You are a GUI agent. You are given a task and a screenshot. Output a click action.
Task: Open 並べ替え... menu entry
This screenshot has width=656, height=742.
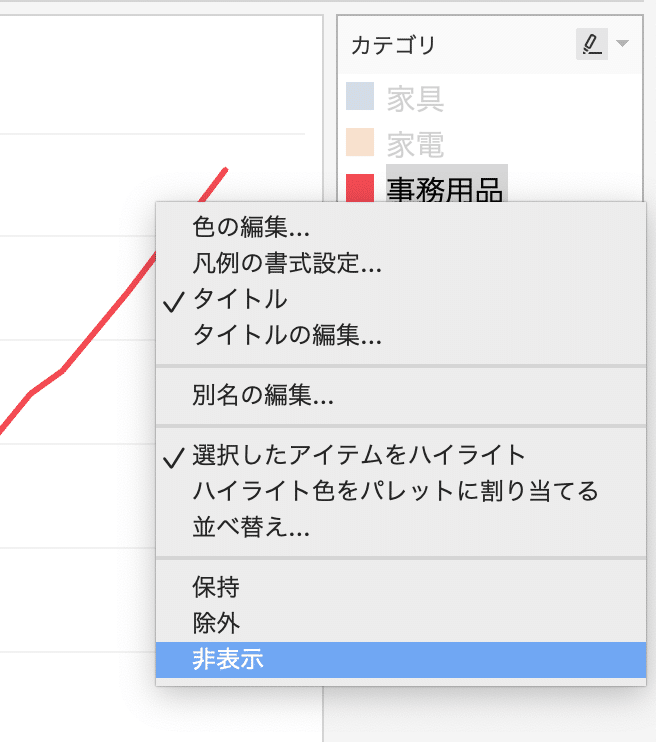(x=401, y=527)
